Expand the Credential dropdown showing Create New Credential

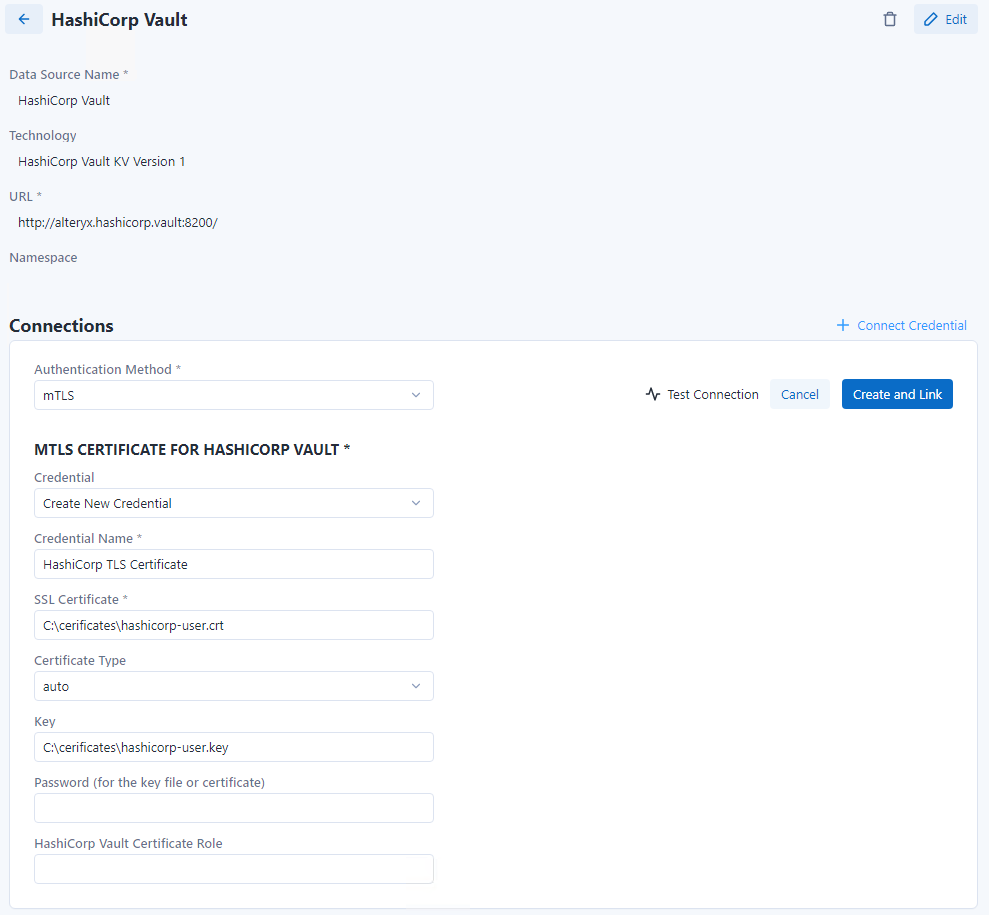click(x=233, y=503)
